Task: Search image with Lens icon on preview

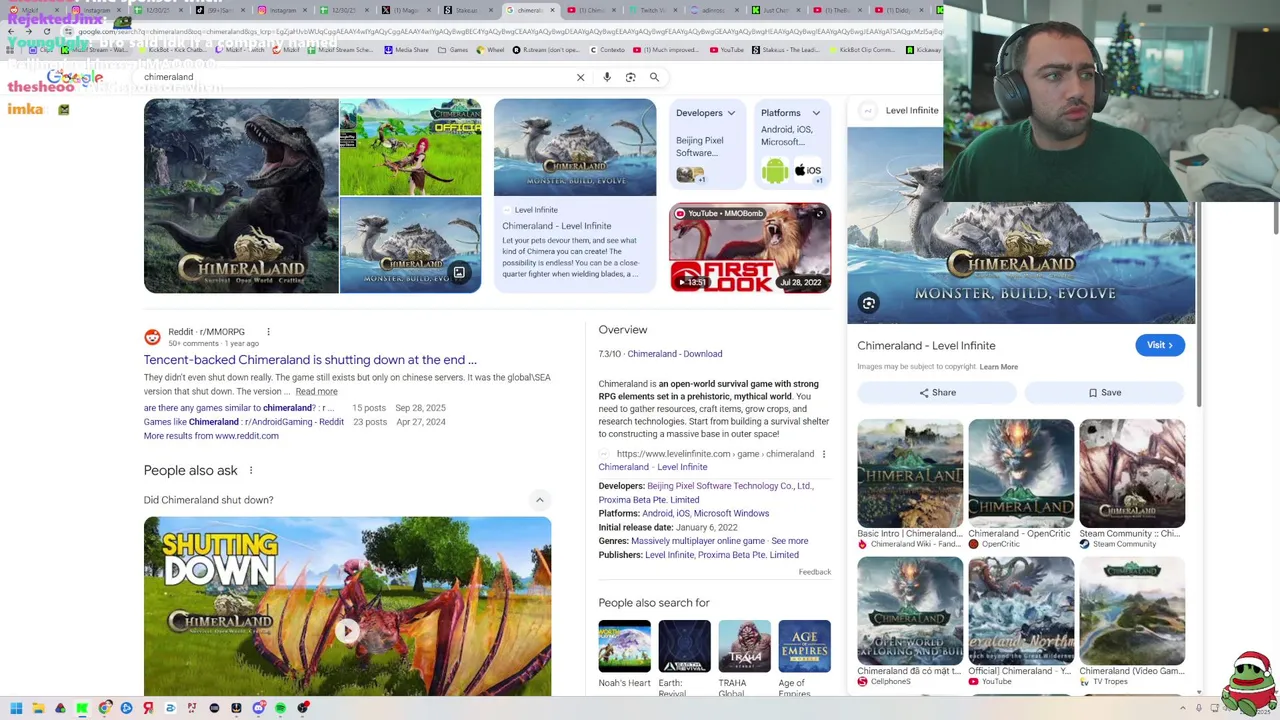Action: coord(869,303)
